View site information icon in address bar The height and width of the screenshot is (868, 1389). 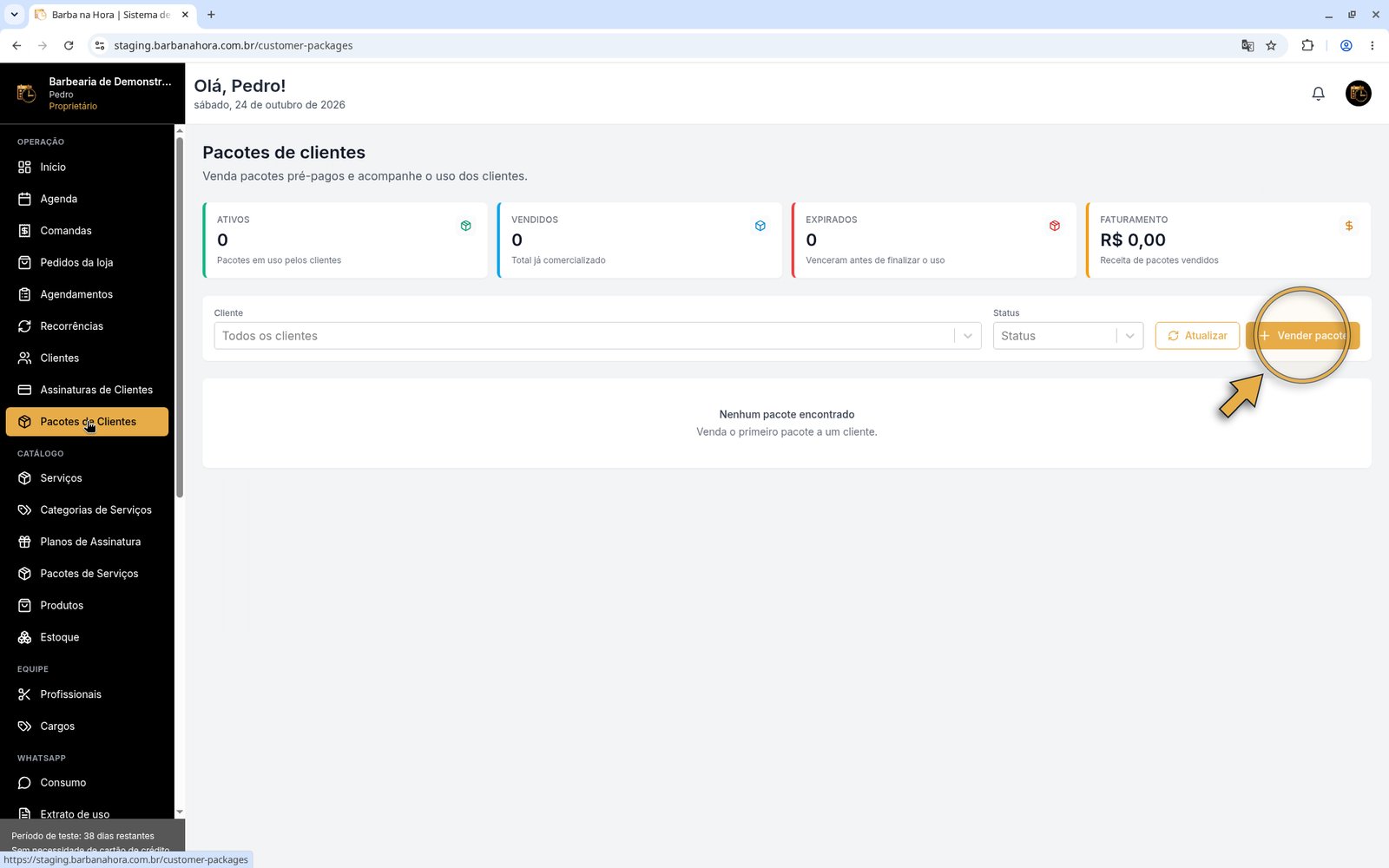(x=100, y=45)
